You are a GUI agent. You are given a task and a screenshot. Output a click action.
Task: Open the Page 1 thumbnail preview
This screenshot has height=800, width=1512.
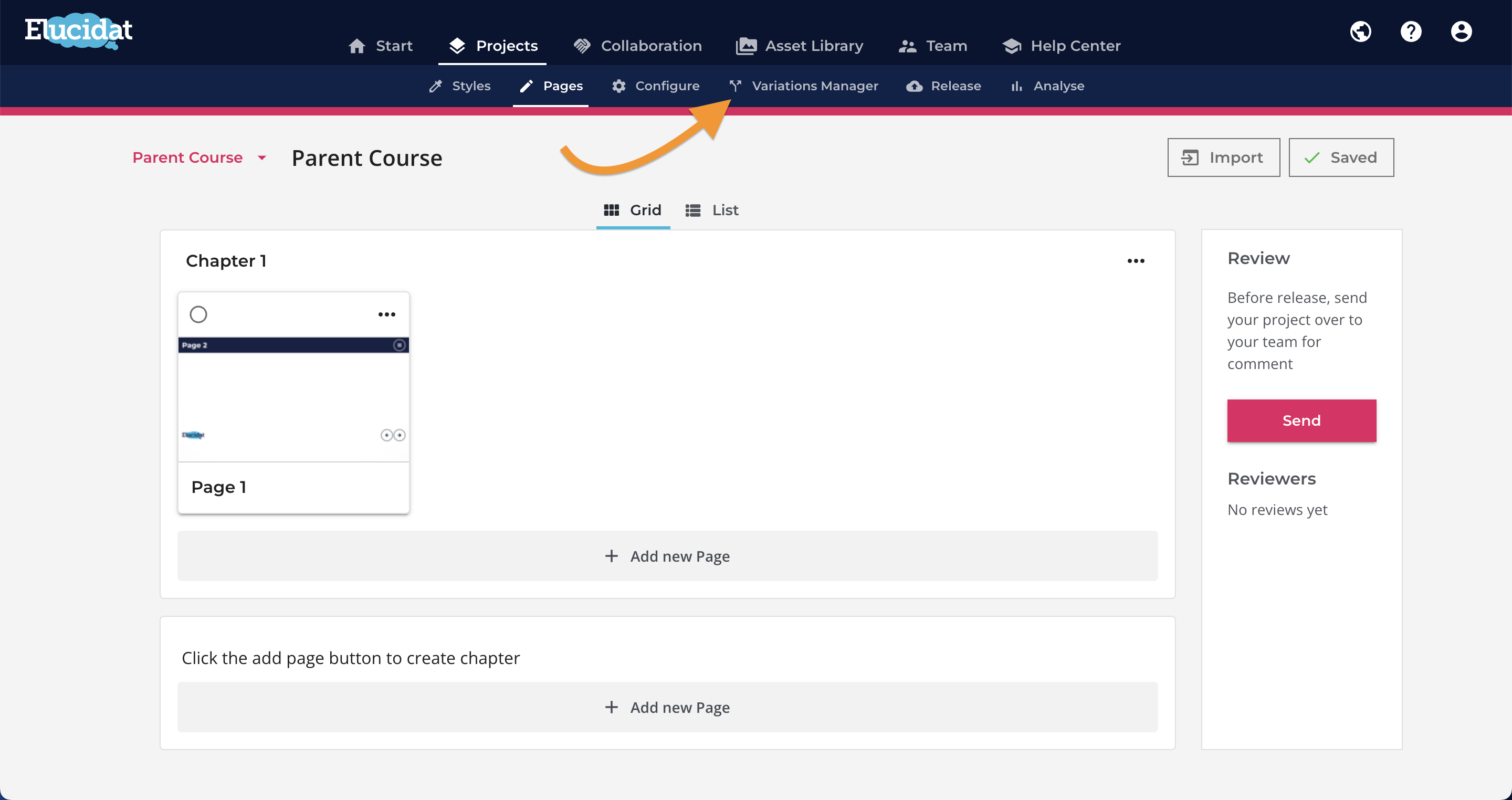coord(293,399)
